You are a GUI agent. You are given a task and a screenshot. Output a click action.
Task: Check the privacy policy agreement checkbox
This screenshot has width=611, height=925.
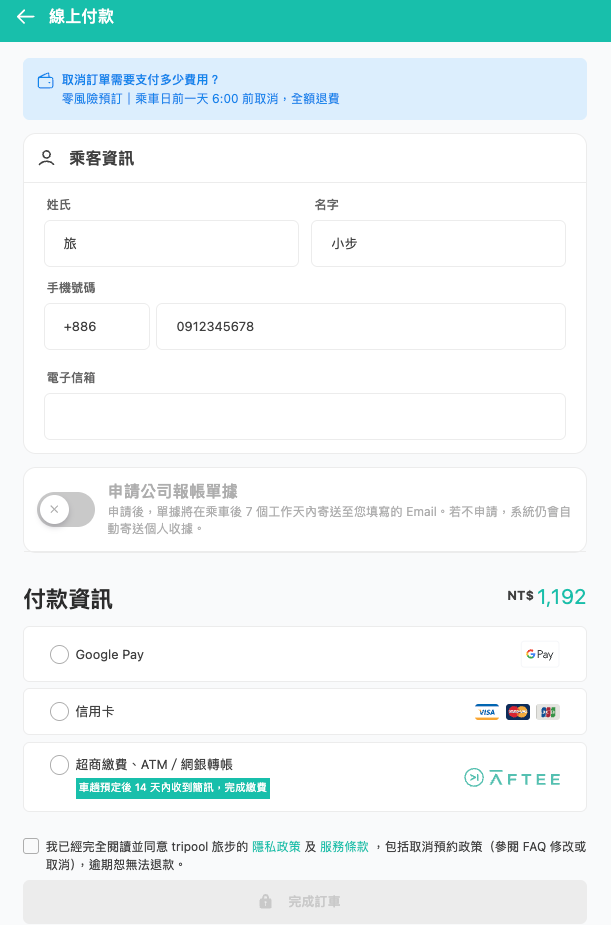point(31,845)
